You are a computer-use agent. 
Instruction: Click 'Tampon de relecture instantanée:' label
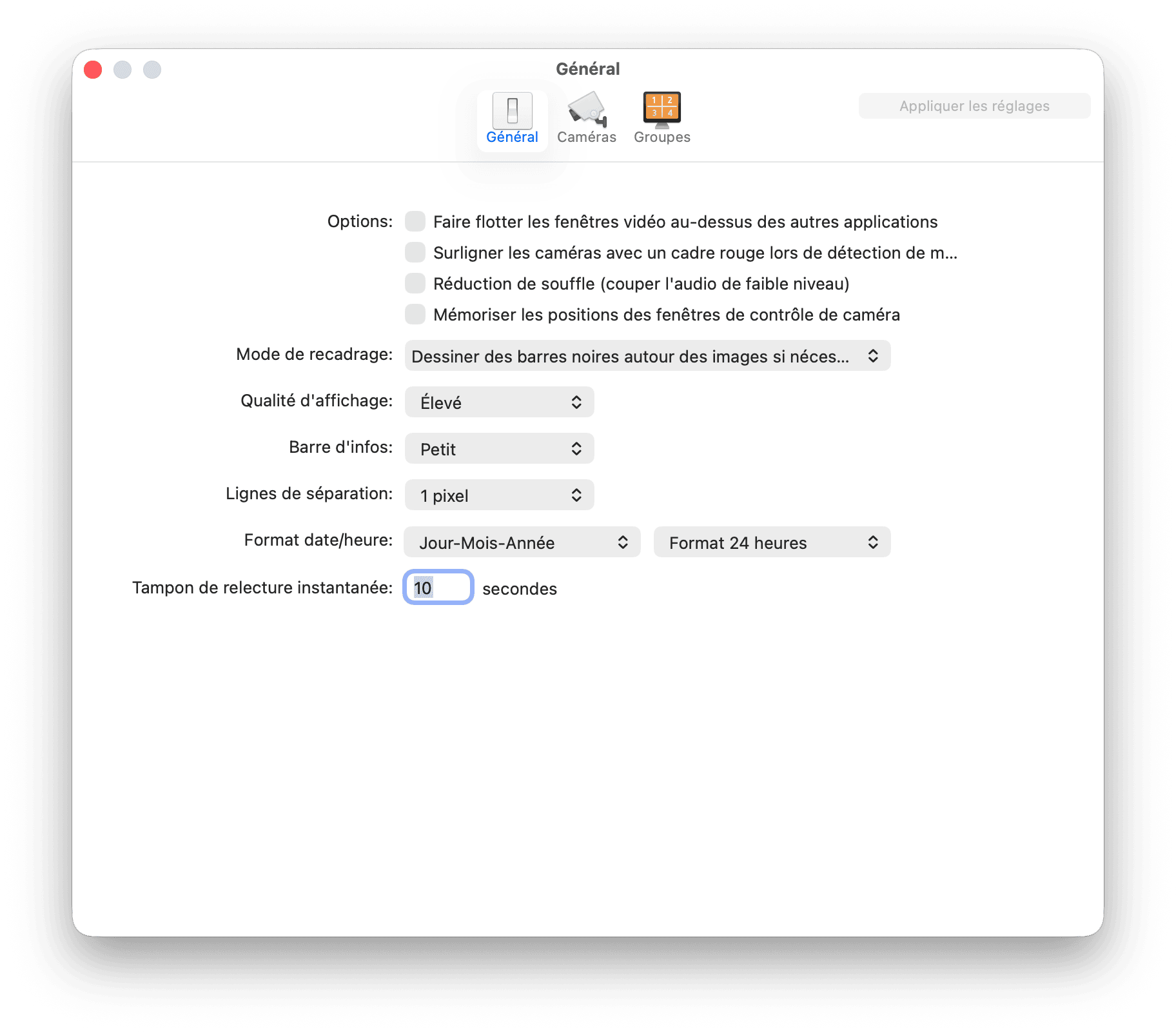pos(262,588)
